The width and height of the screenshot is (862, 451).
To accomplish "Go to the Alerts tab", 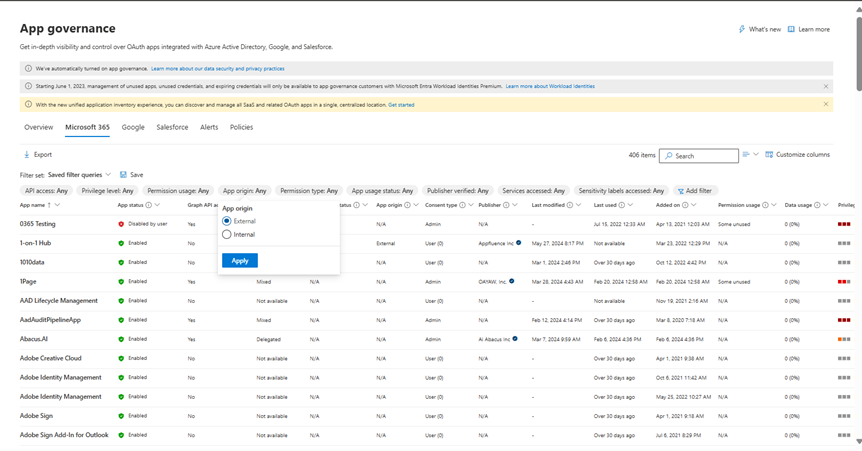I will 209,127.
